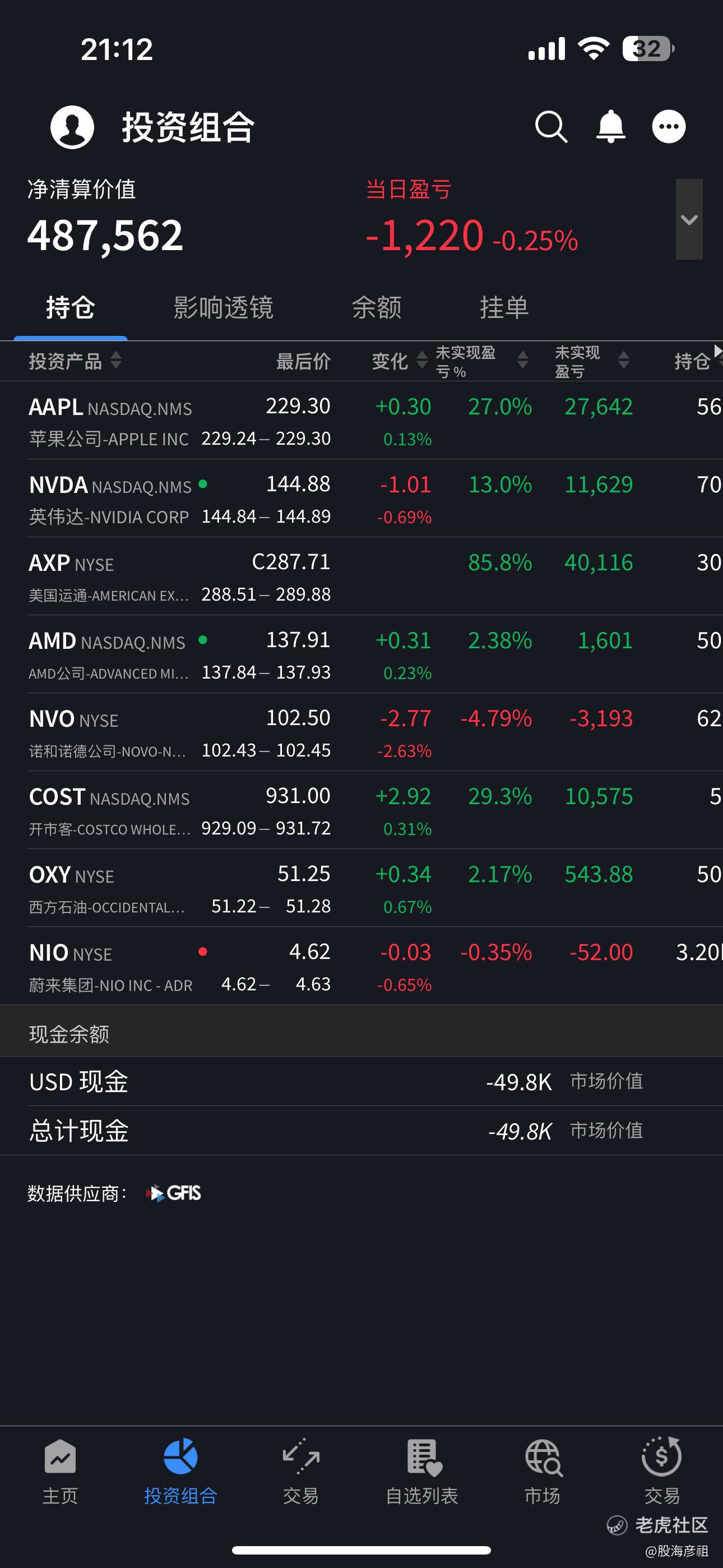Expand the daily P&L chevron panel

coord(689,219)
